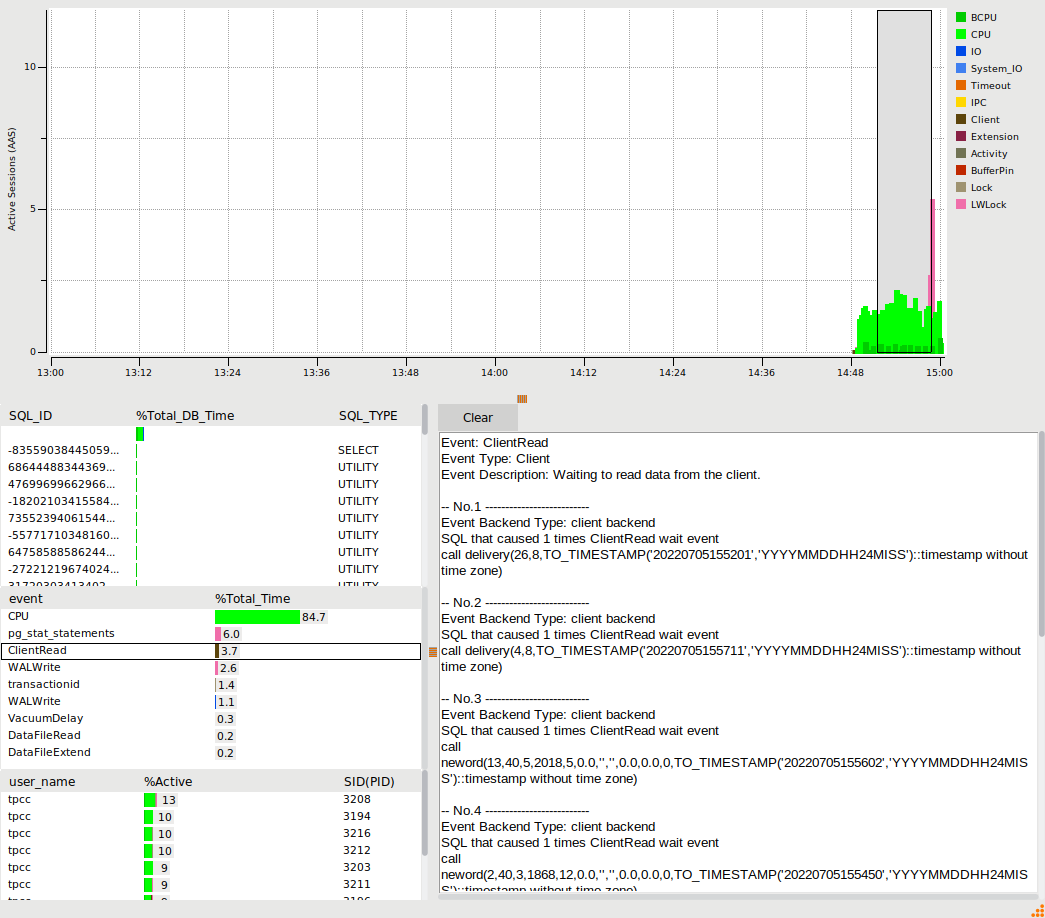The height and width of the screenshot is (918, 1045).
Task: Select the DataFileExtend event row
Action: 211,753
